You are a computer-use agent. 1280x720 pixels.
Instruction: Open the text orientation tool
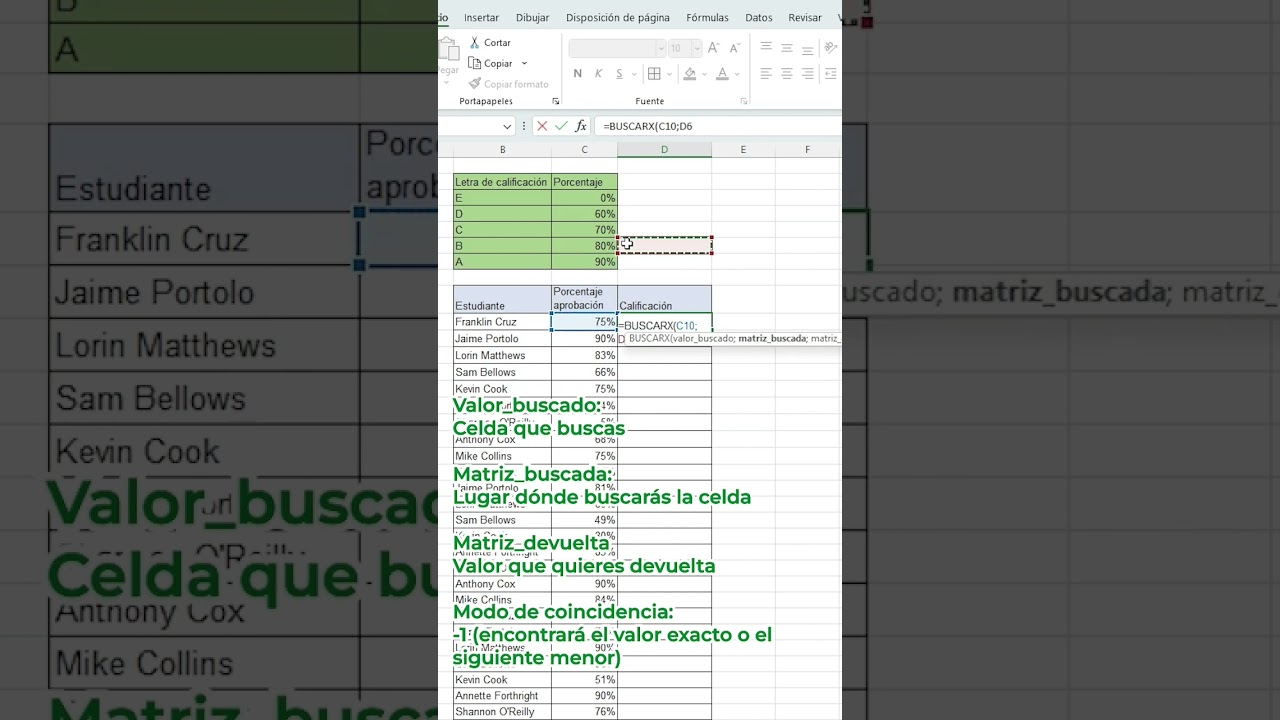tap(830, 48)
